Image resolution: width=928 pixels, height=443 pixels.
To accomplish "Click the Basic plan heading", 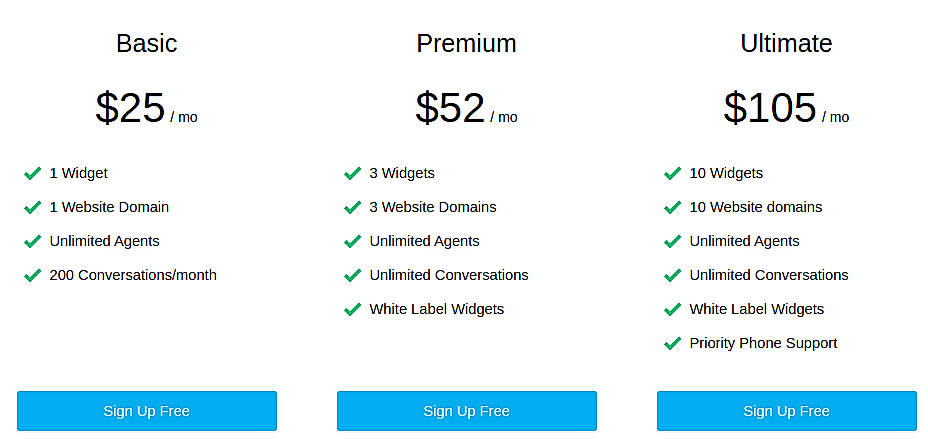I will [146, 43].
